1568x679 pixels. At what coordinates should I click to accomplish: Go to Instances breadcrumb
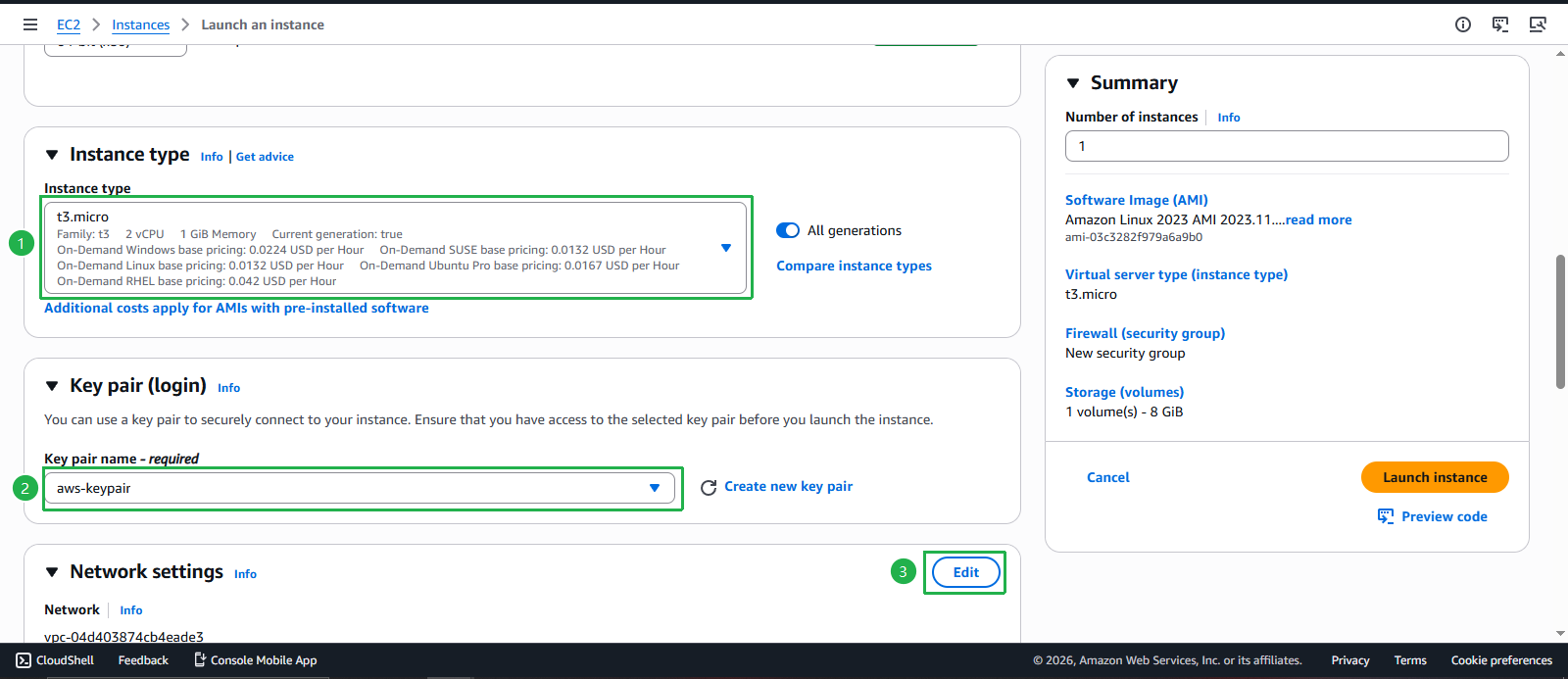pyautogui.click(x=140, y=24)
